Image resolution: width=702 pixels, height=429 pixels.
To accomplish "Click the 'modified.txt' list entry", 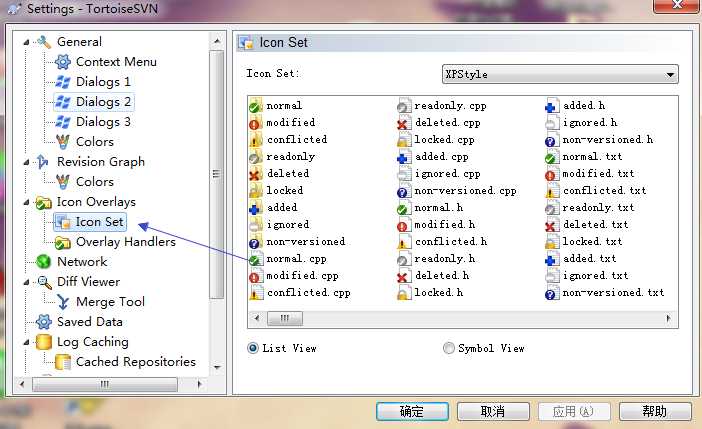I will tap(590, 174).
